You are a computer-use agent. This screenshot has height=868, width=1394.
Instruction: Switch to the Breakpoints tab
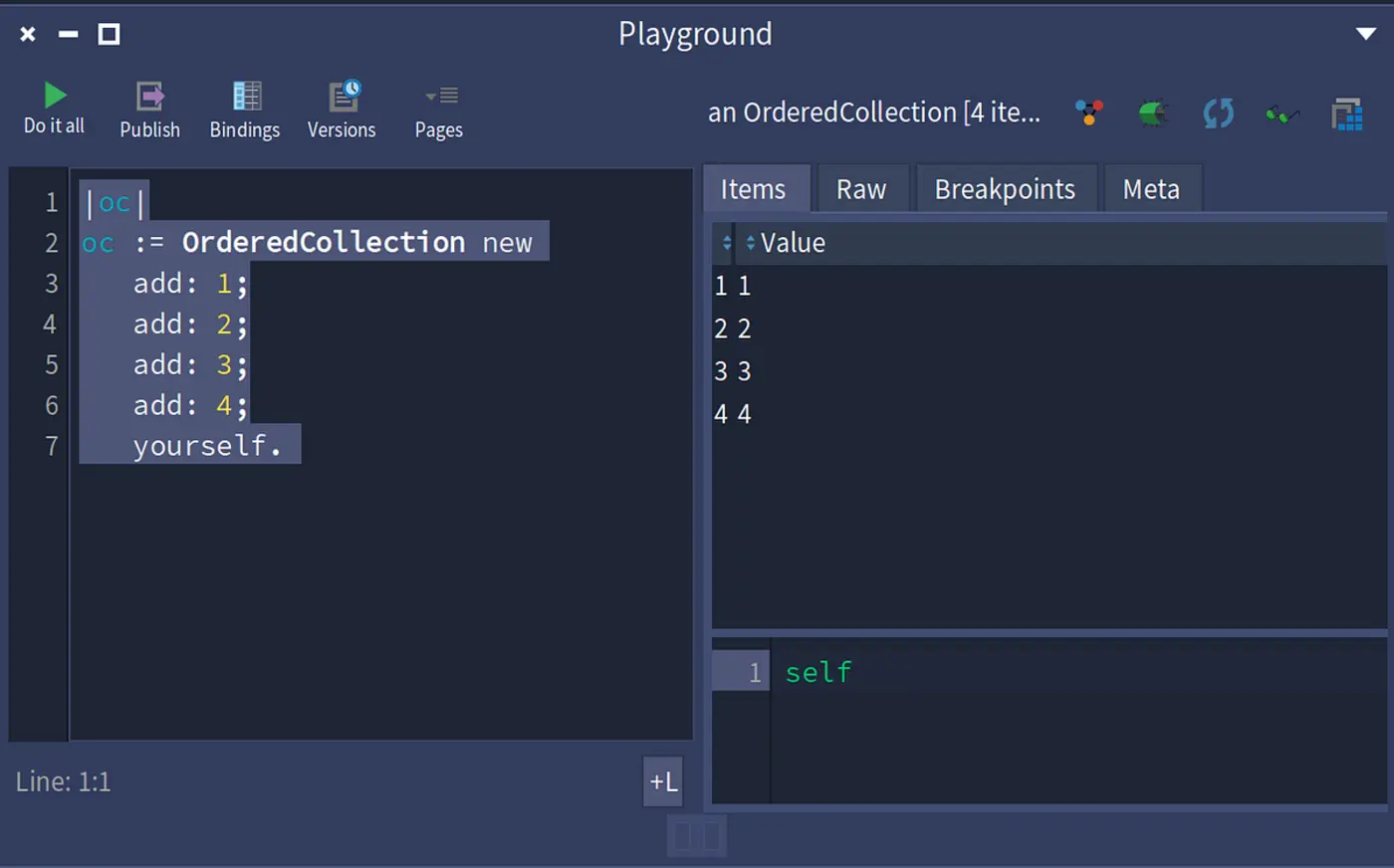(1005, 189)
